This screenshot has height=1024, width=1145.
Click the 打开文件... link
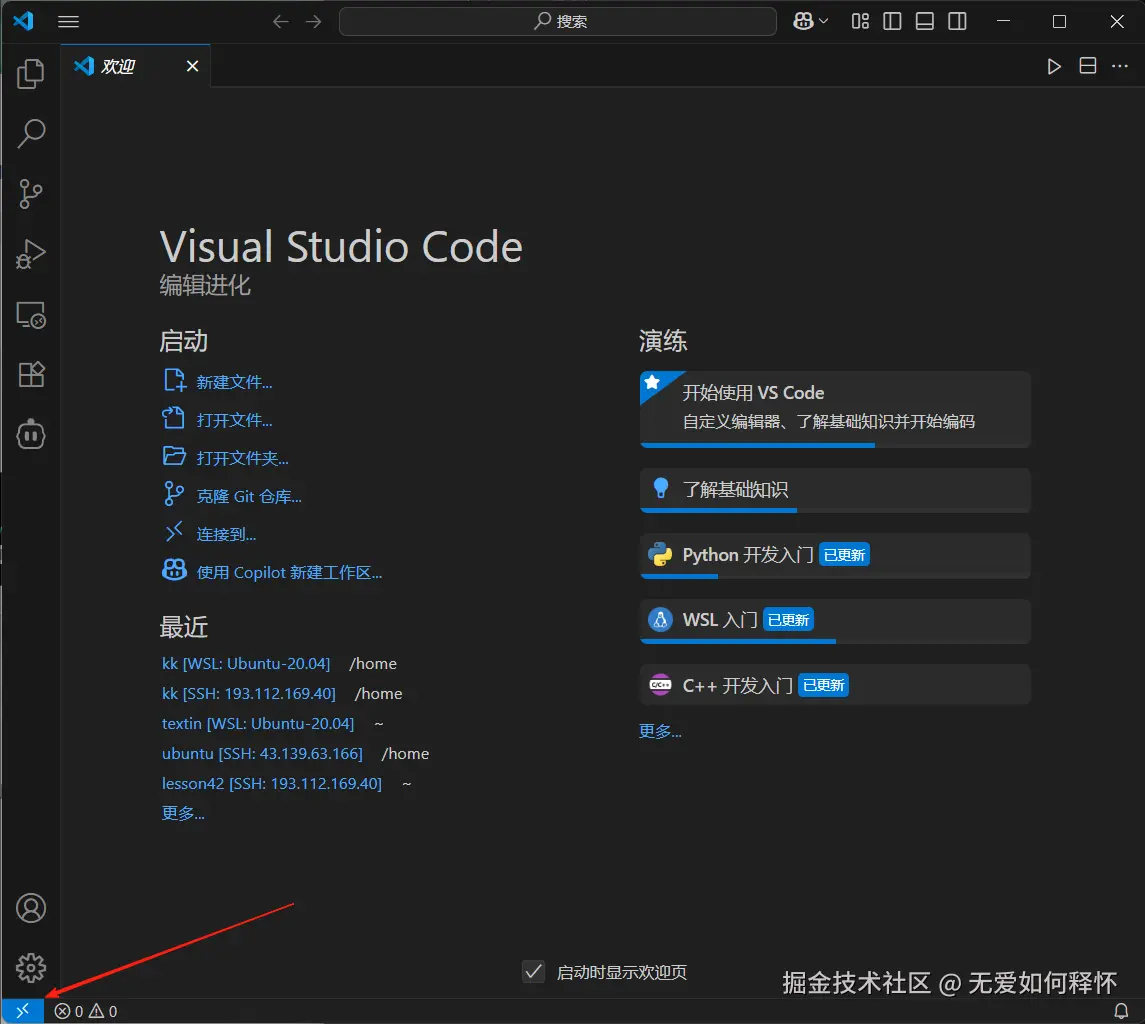234,420
